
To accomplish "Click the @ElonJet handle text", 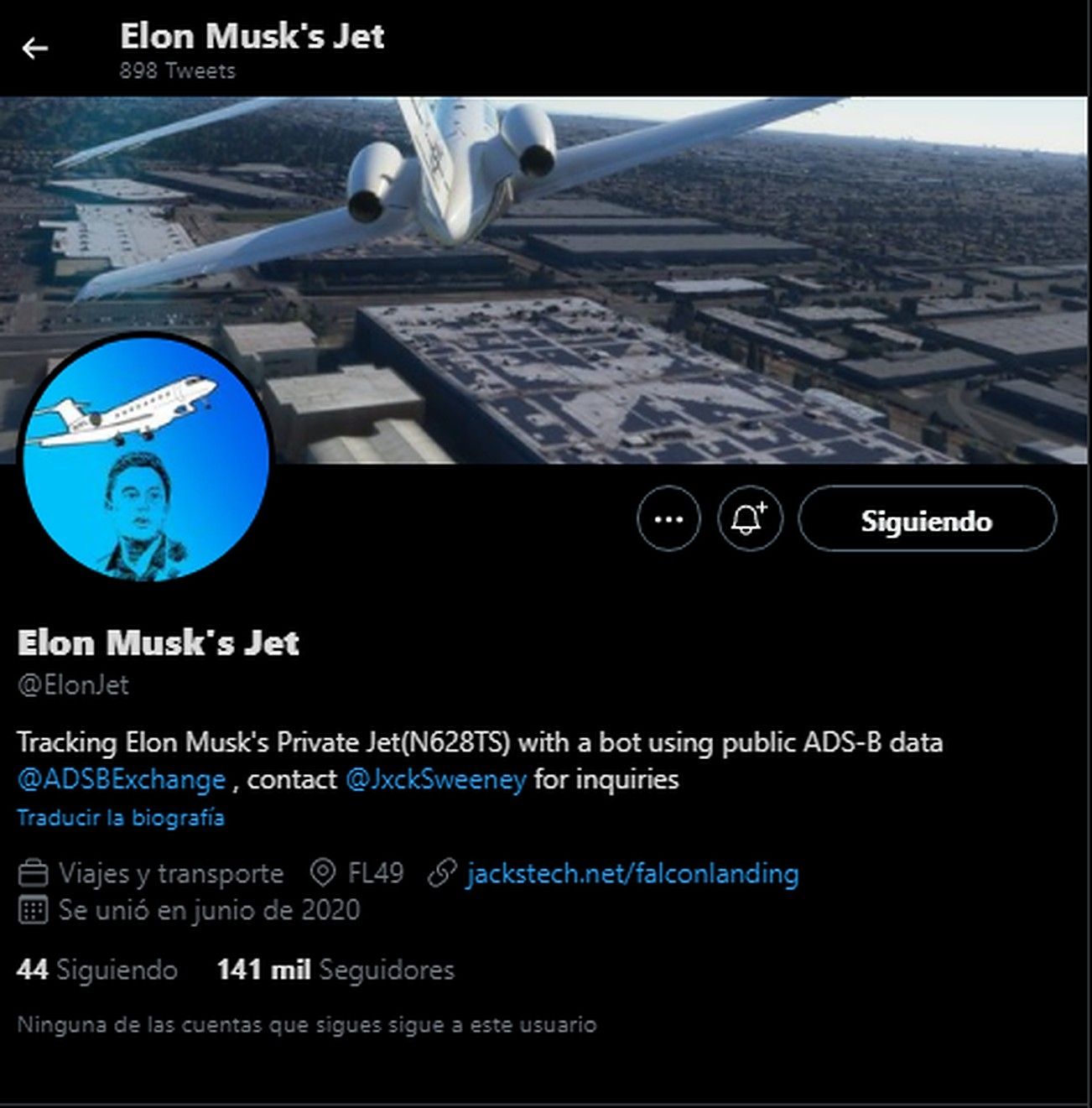I will click(73, 685).
